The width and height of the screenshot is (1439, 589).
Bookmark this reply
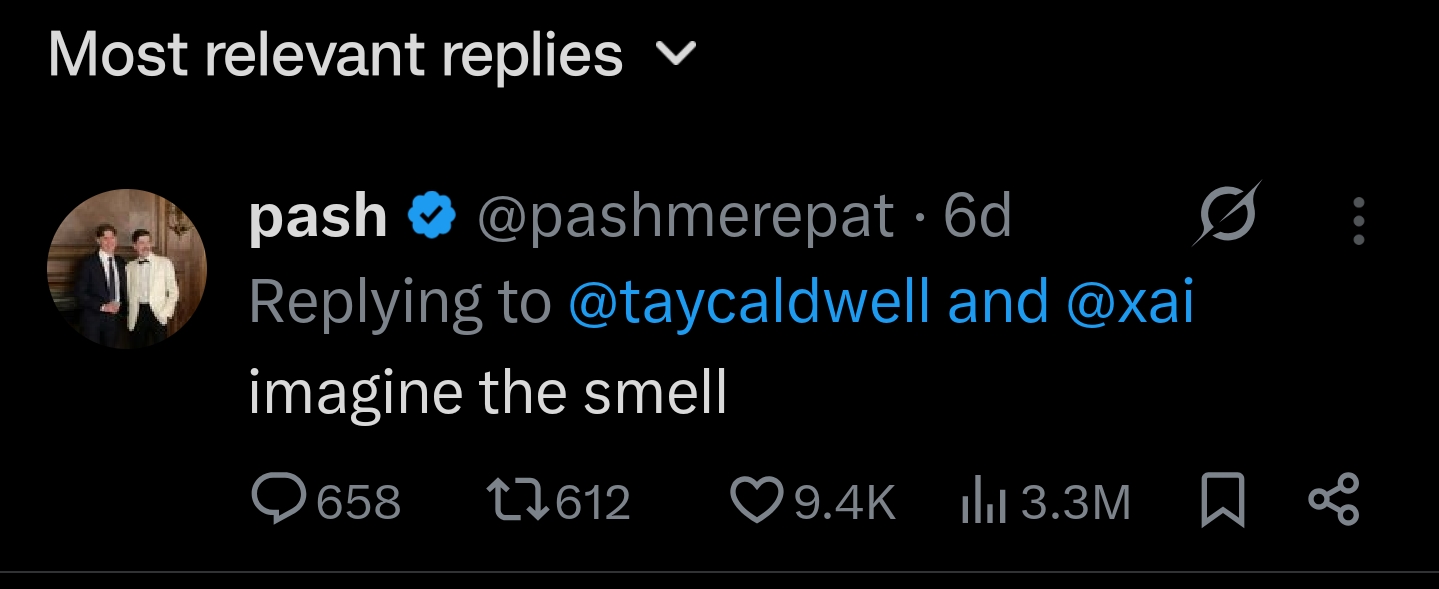(1222, 501)
